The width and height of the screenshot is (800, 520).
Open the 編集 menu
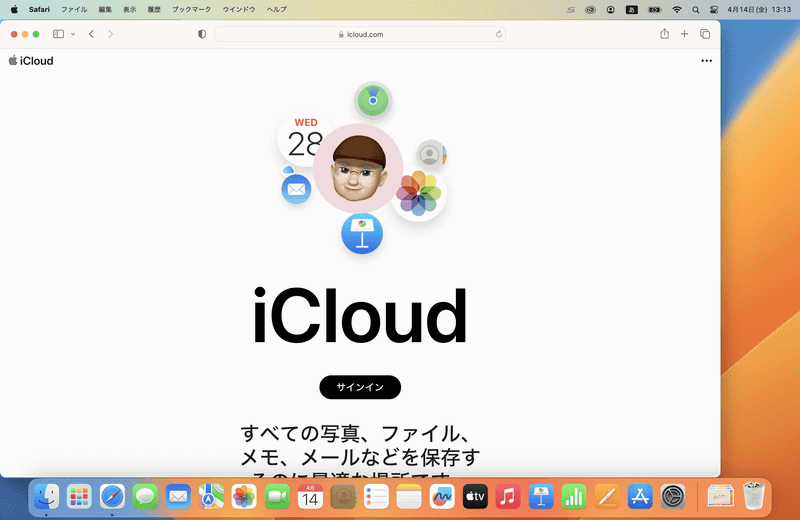click(x=105, y=9)
